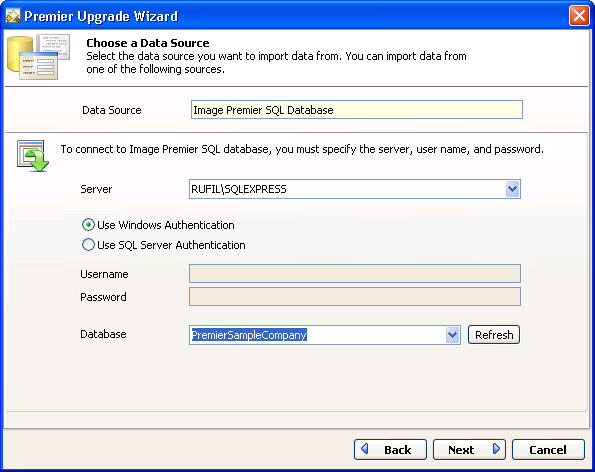Image resolution: width=595 pixels, height=472 pixels.
Task: Click the Database label
Action: coord(103,334)
